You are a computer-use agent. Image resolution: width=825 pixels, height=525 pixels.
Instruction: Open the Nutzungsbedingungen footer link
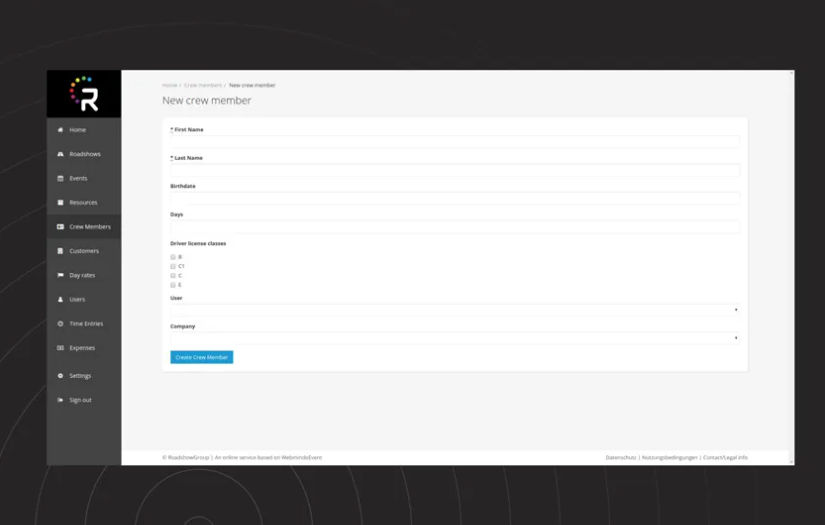coord(669,458)
